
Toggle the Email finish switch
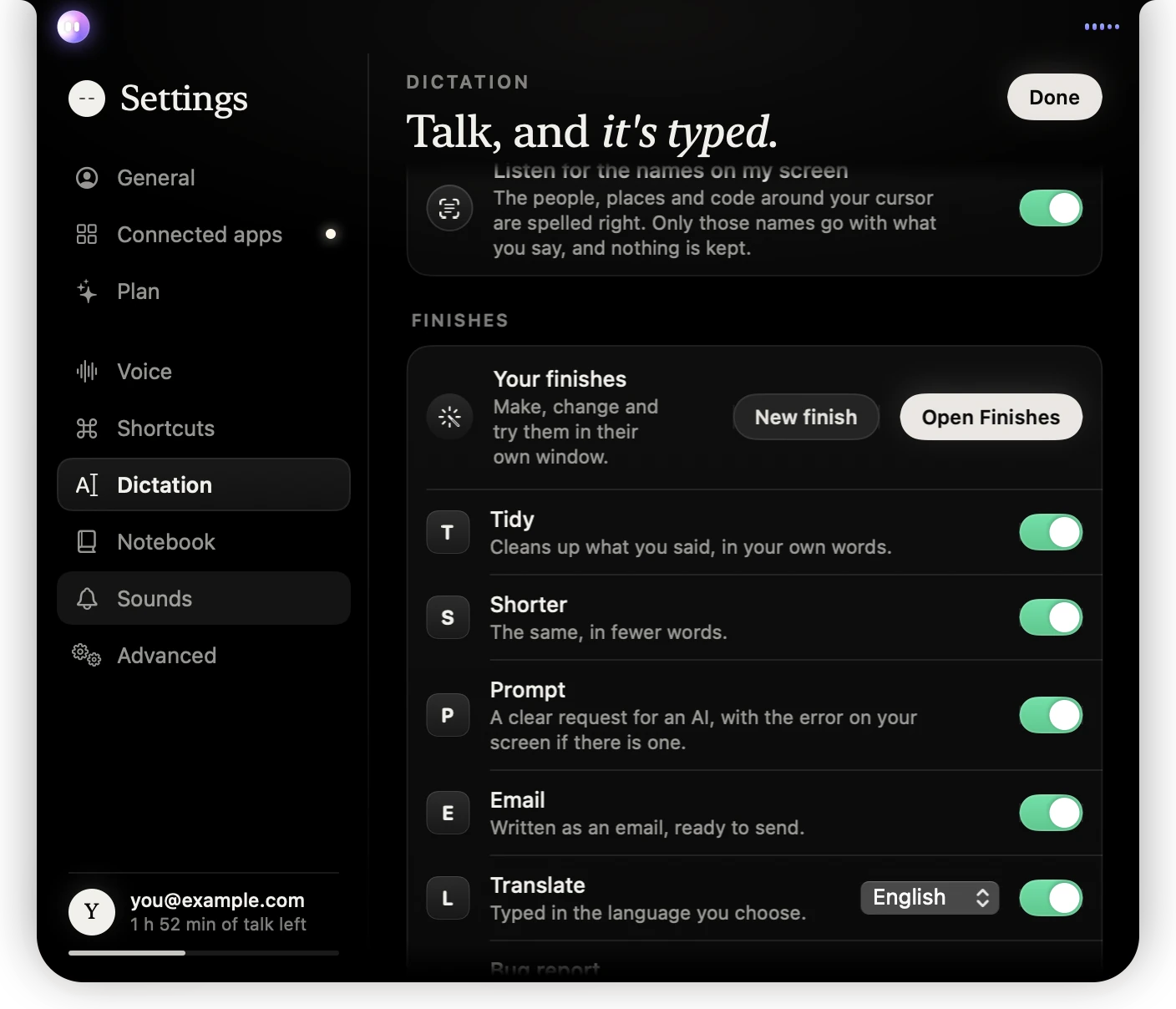point(1051,813)
